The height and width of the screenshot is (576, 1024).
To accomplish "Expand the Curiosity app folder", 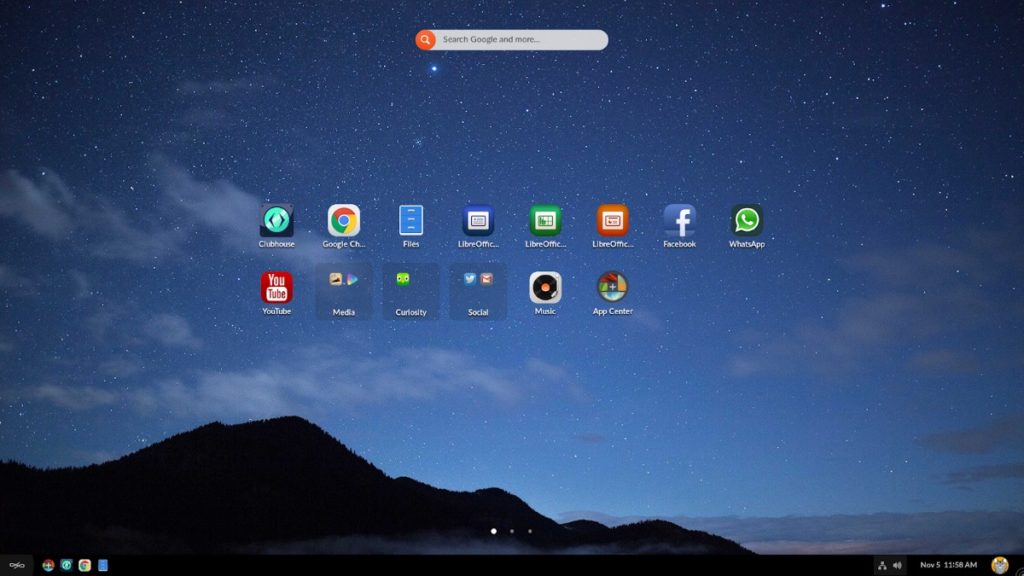I will [x=410, y=289].
